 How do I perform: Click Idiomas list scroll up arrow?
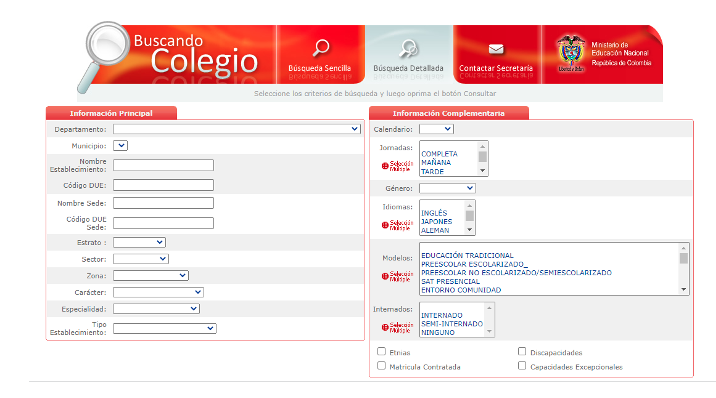point(469,206)
